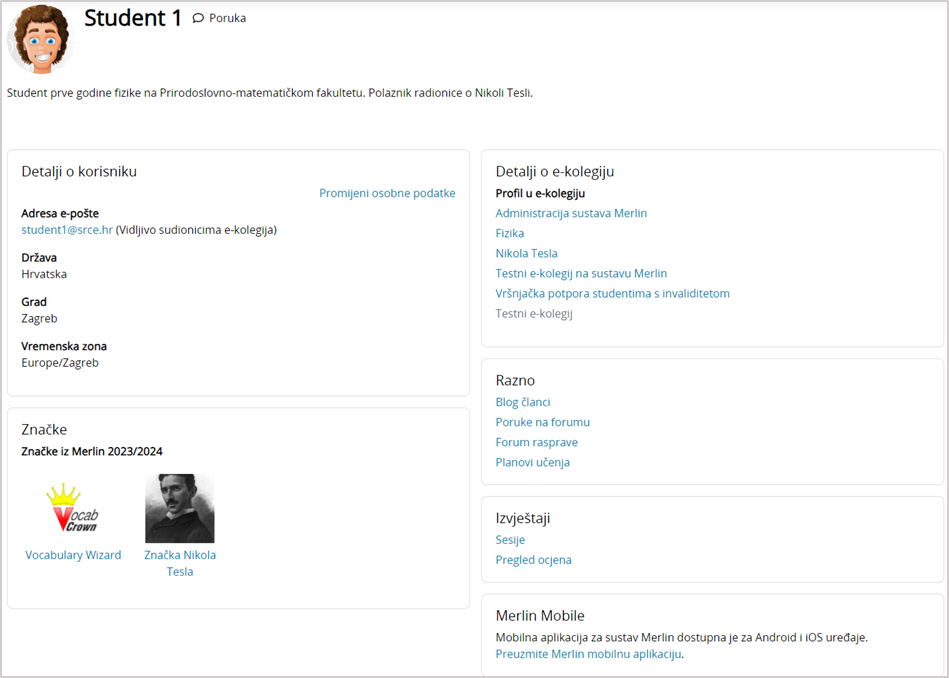The image size is (949, 678).
Task: Open the Vocab Crown badge image
Action: pyautogui.click(x=73, y=509)
